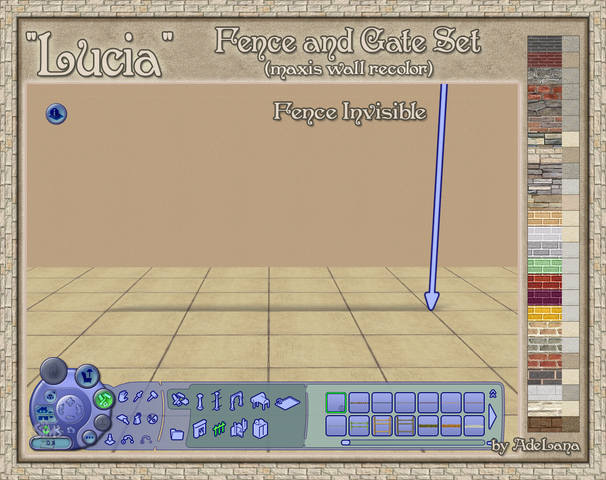
Task: Pick the pale yellow rail fence thumbnail
Action: pyautogui.click(x=474, y=426)
